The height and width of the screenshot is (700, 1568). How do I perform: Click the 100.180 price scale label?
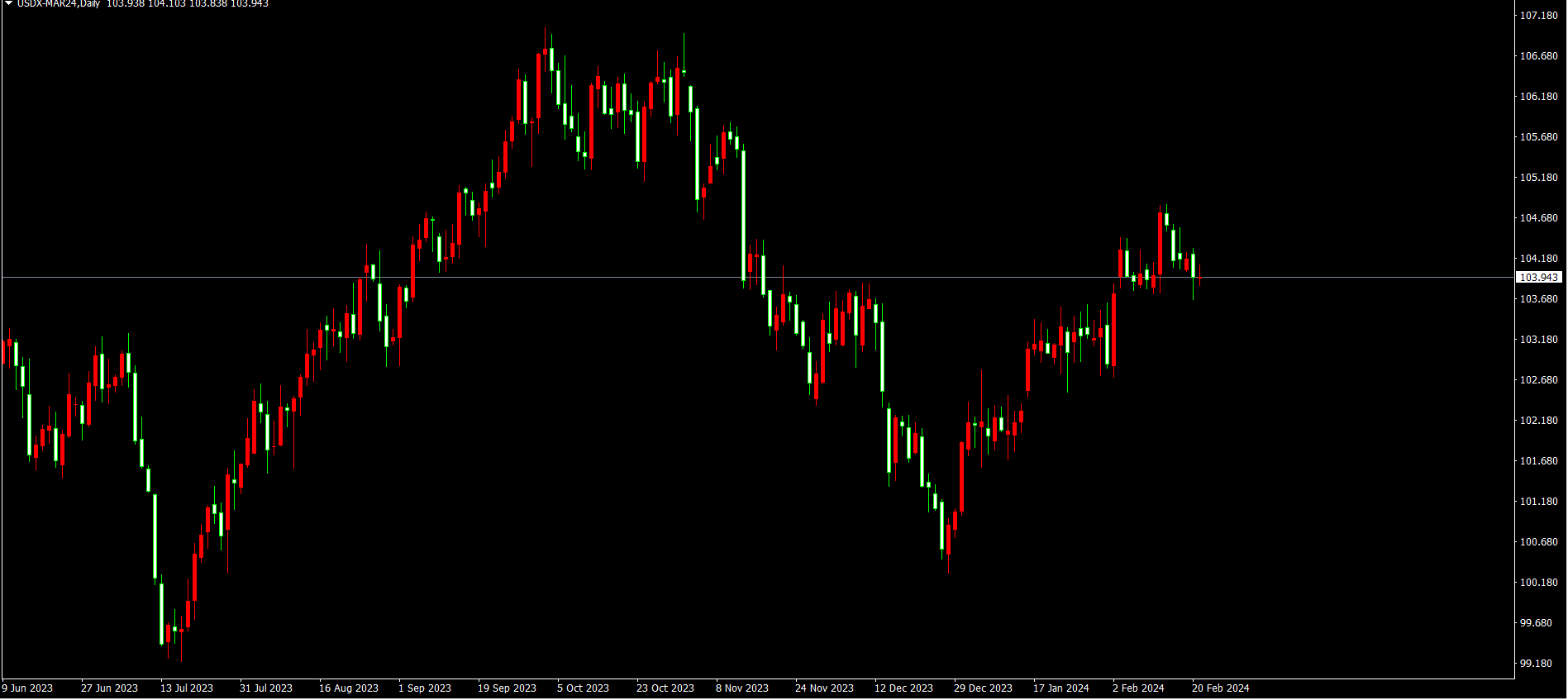(x=1538, y=583)
